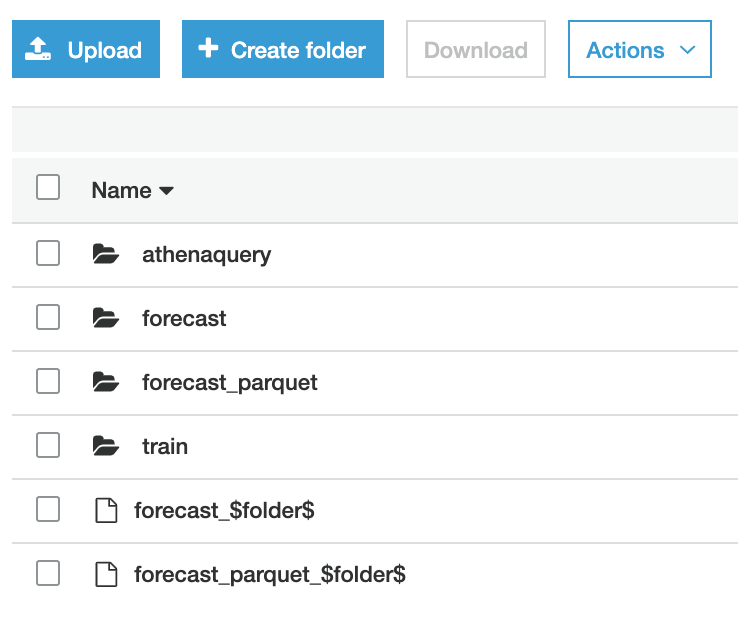The height and width of the screenshot is (626, 738).
Task: Open the Actions dropdown menu
Action: point(639,49)
